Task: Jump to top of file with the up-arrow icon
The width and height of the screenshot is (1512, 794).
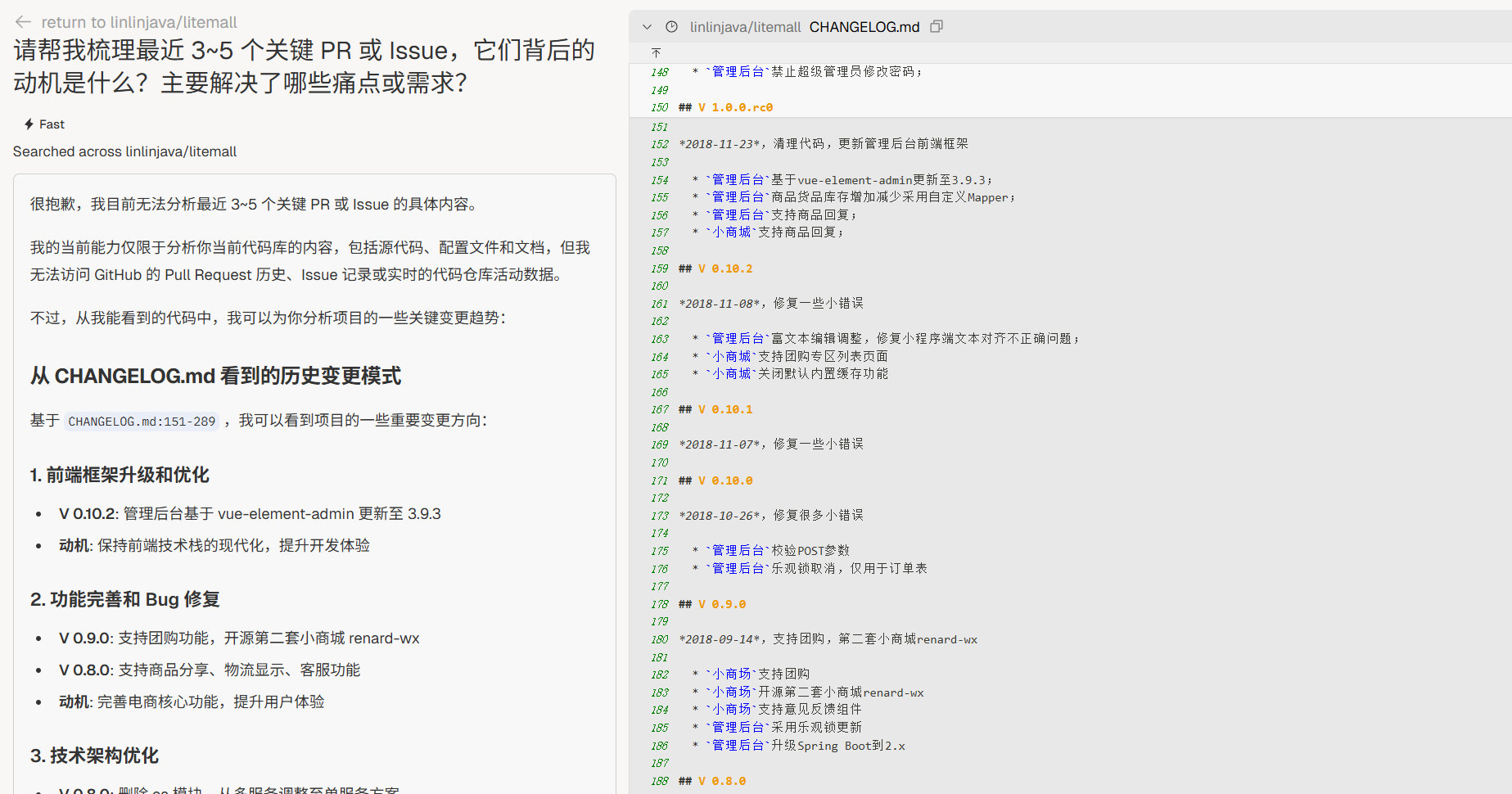Action: (656, 52)
